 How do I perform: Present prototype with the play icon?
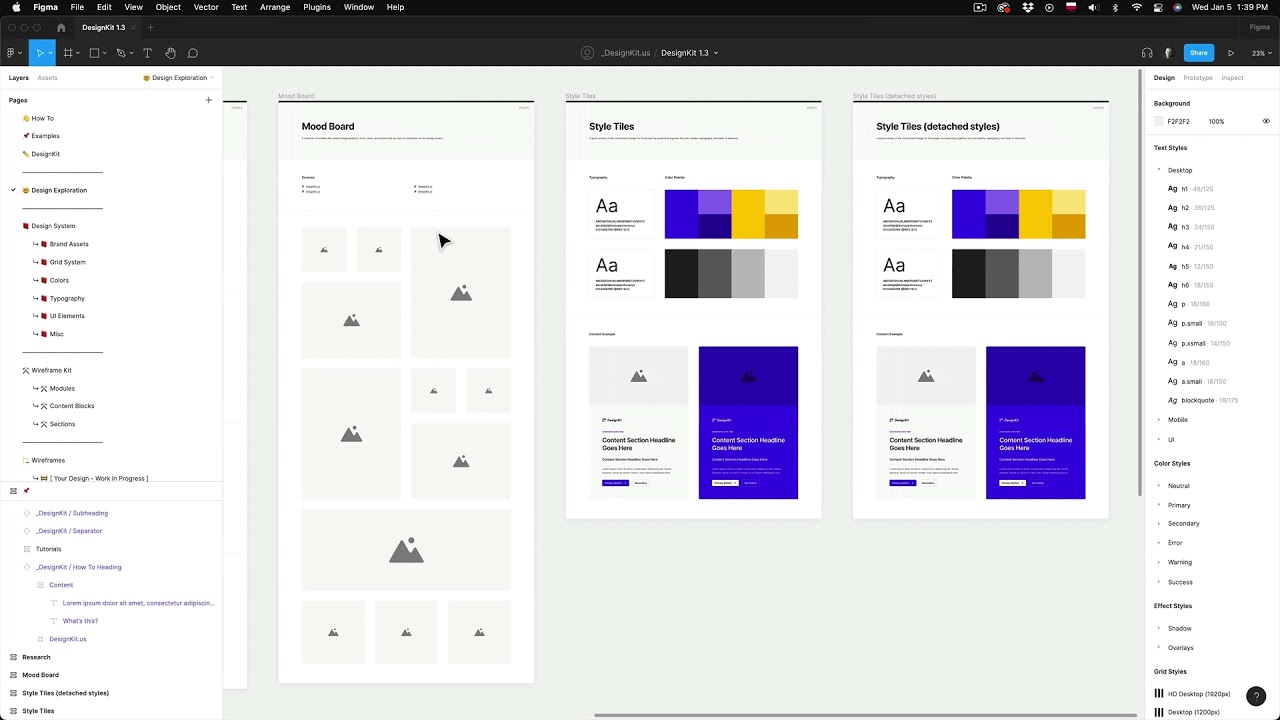1231,53
